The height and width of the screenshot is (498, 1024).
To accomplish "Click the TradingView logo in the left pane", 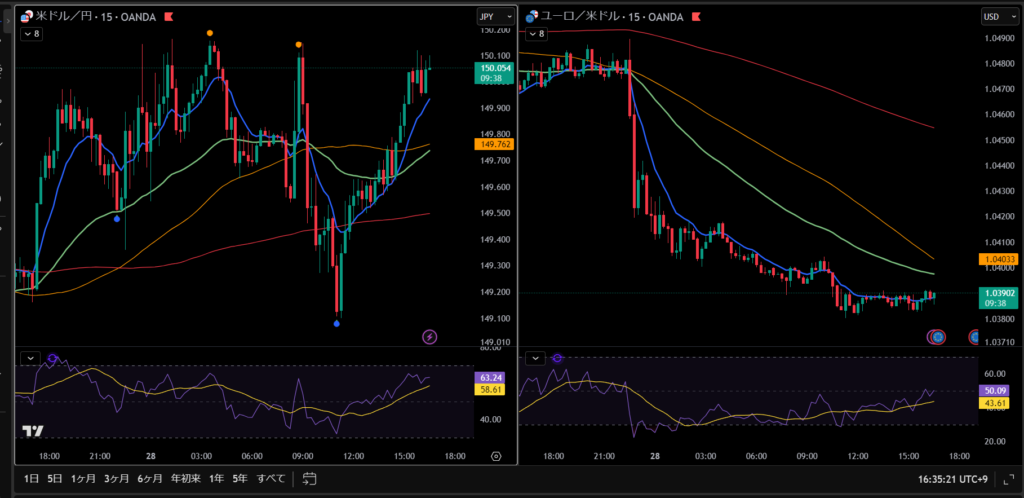I will tap(33, 431).
